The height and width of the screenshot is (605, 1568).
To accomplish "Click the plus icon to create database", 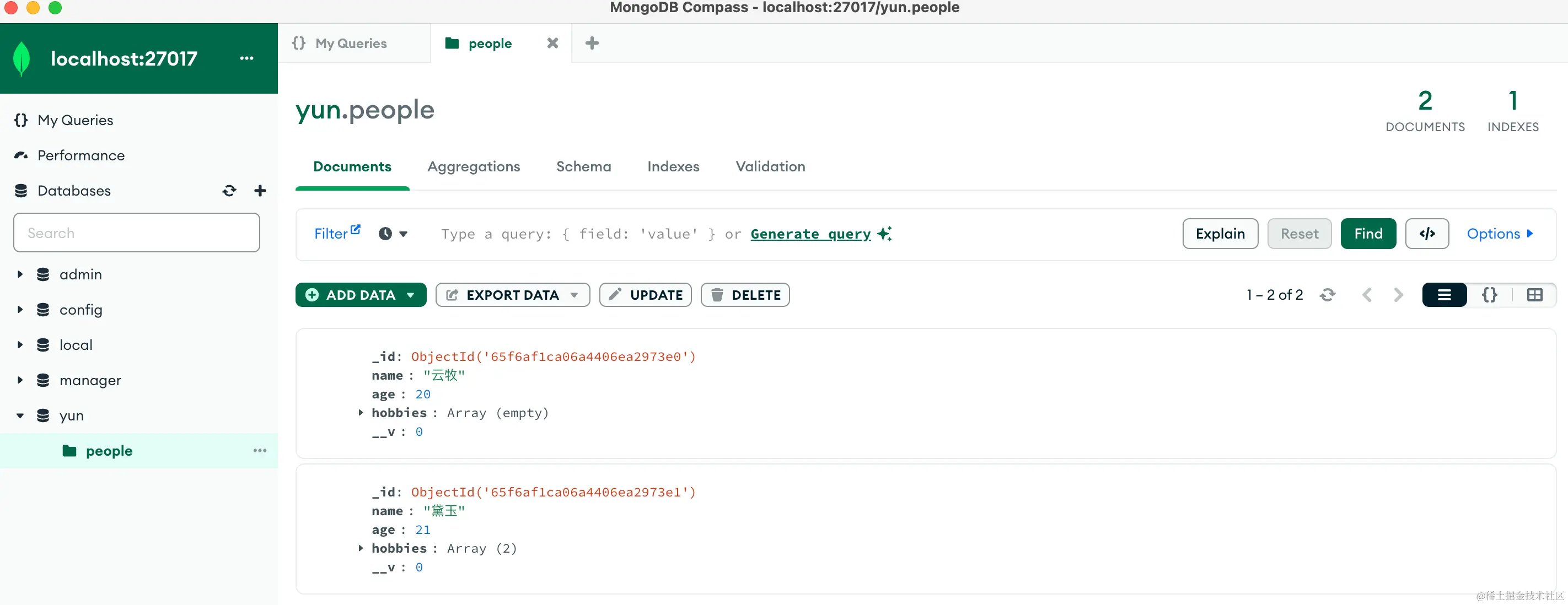I will [x=260, y=191].
